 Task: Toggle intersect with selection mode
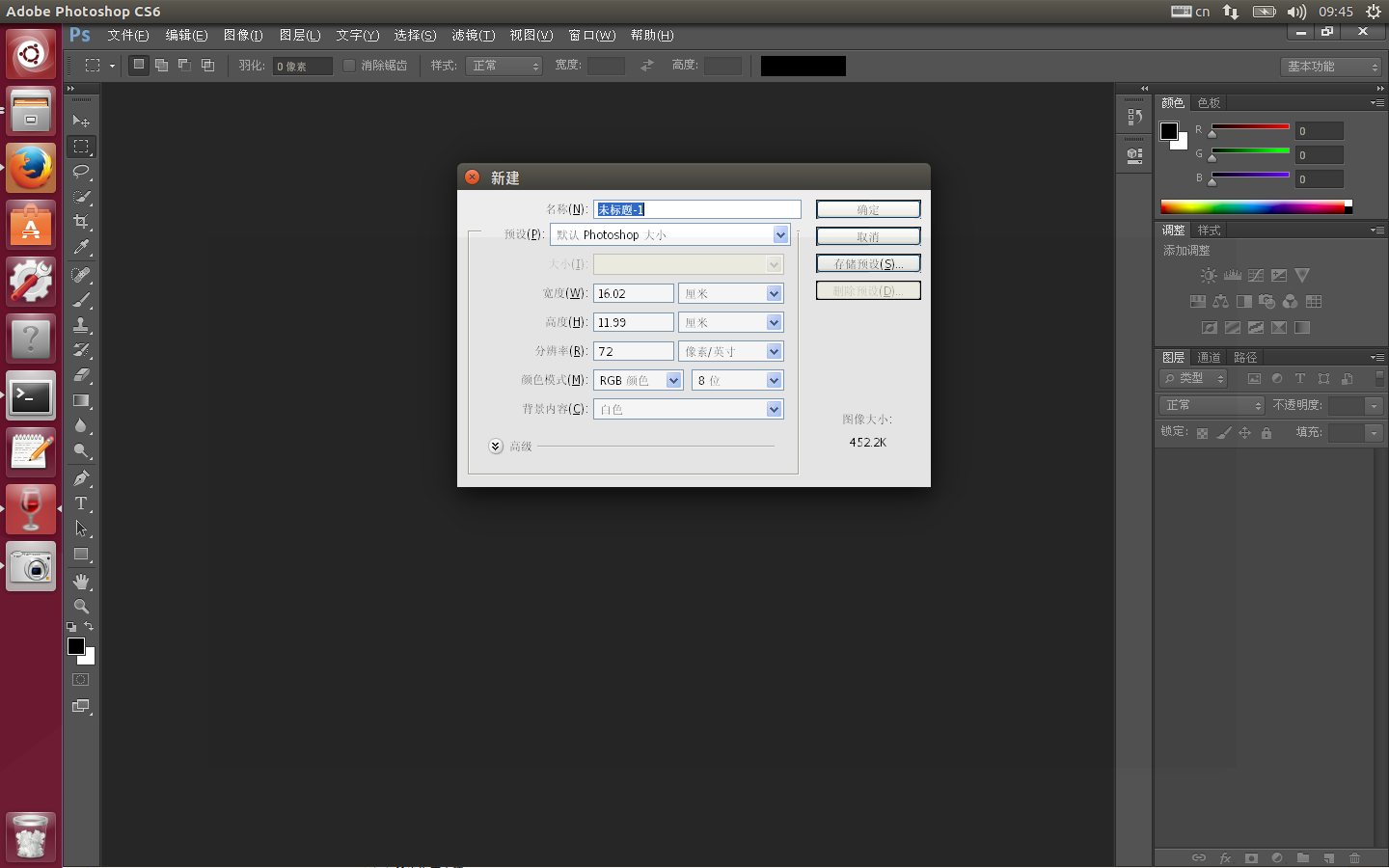click(207, 66)
